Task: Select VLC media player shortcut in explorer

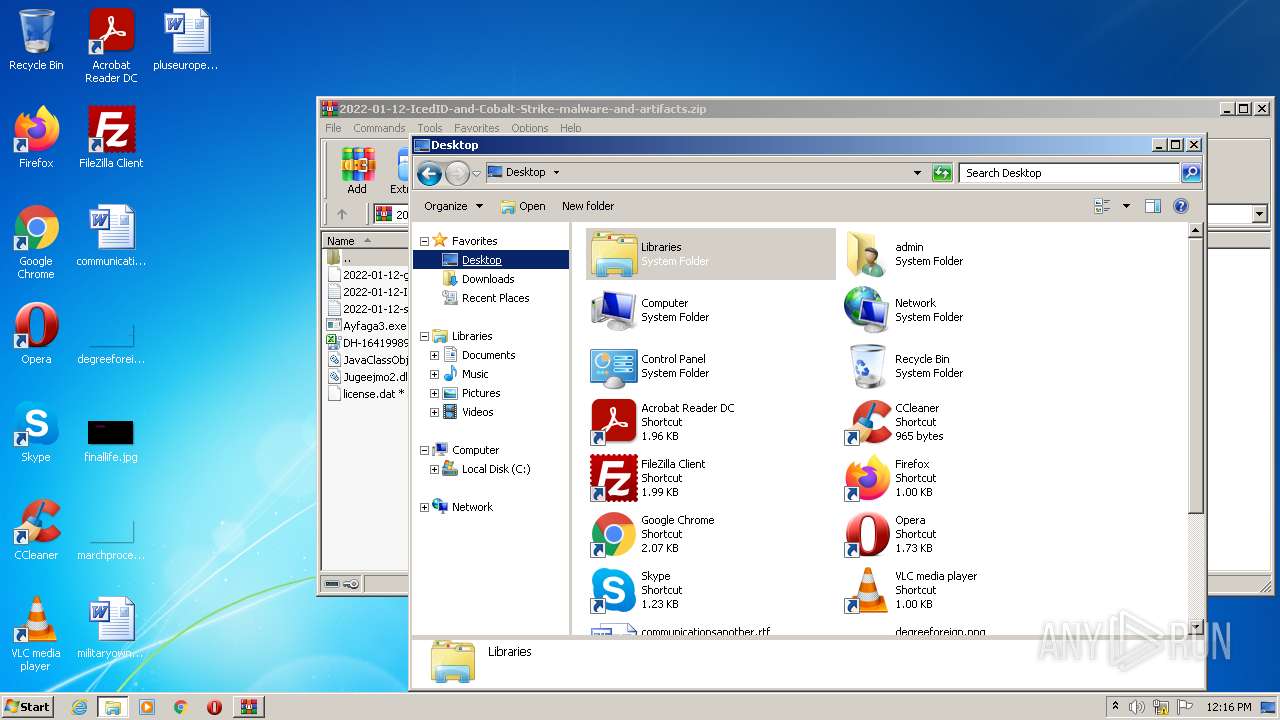Action: [965, 590]
